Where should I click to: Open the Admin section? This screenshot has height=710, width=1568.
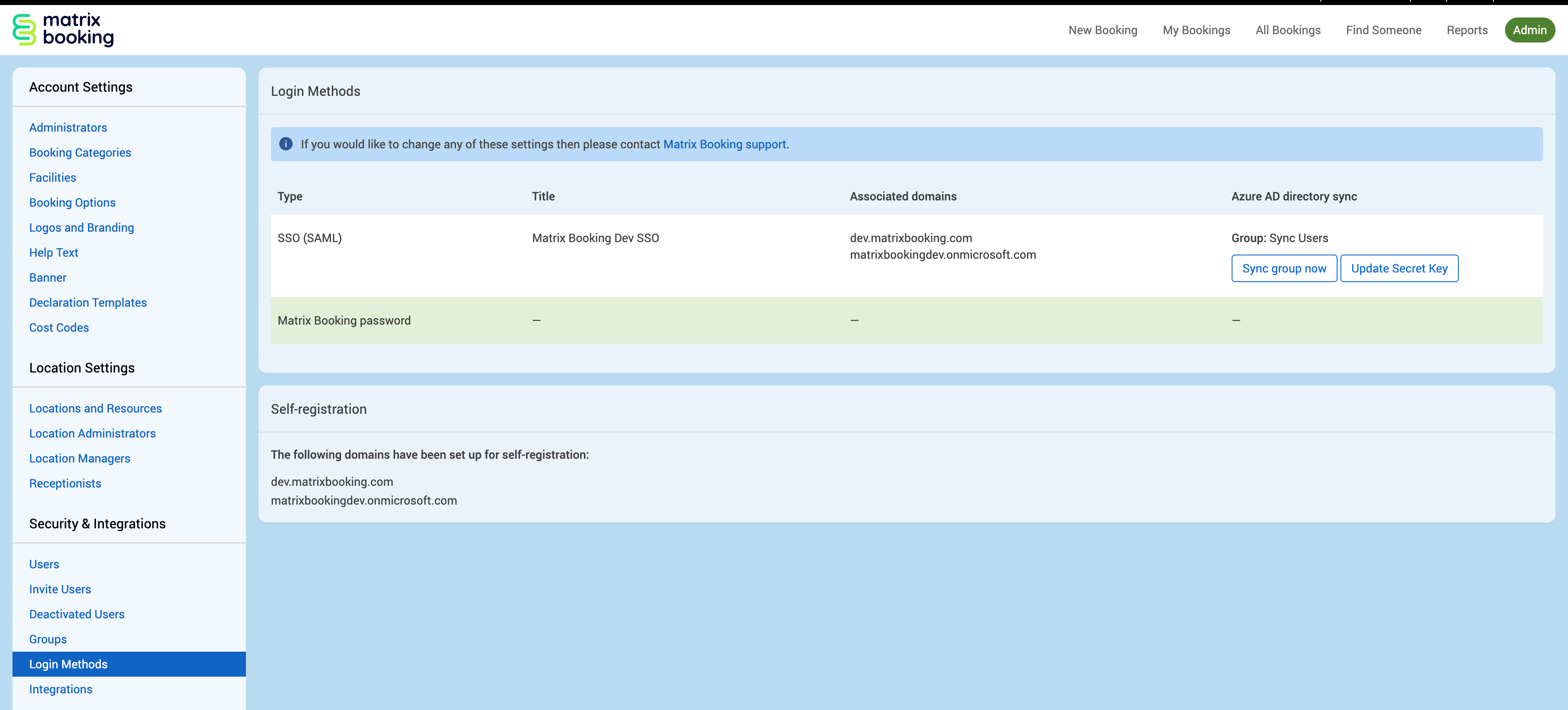pyautogui.click(x=1529, y=30)
